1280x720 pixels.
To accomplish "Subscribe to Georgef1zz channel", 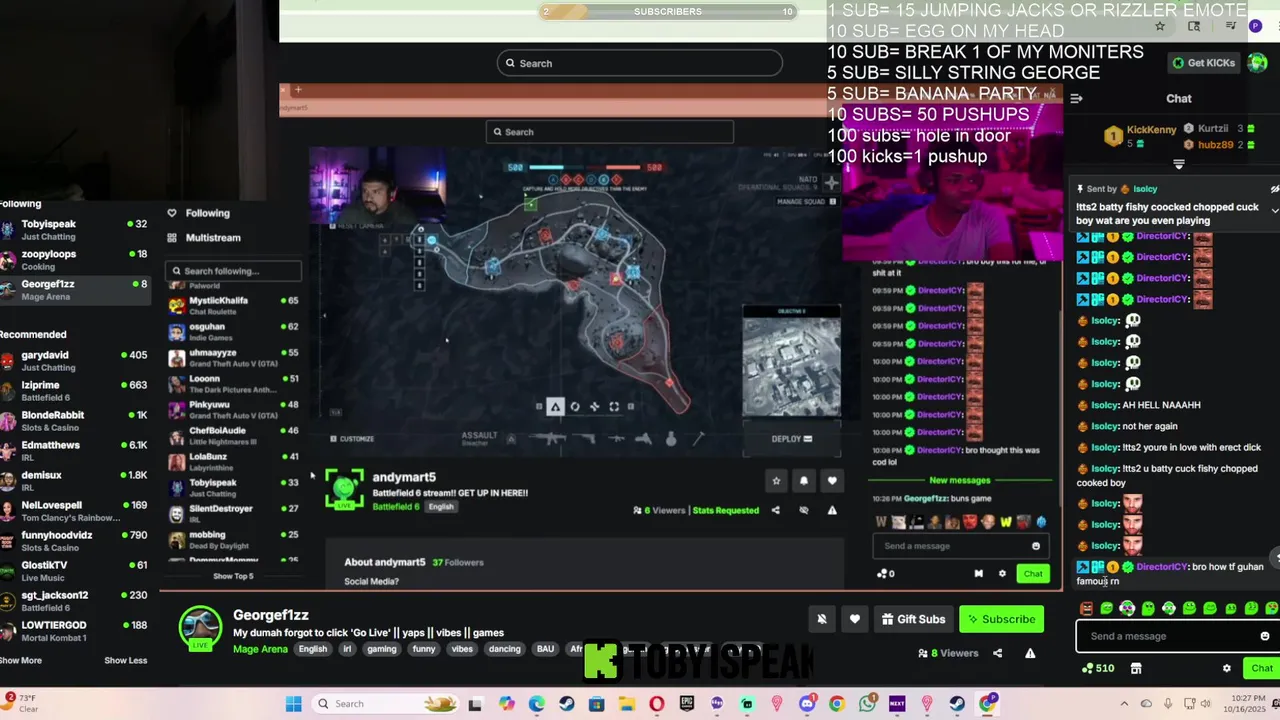I will click(1001, 619).
